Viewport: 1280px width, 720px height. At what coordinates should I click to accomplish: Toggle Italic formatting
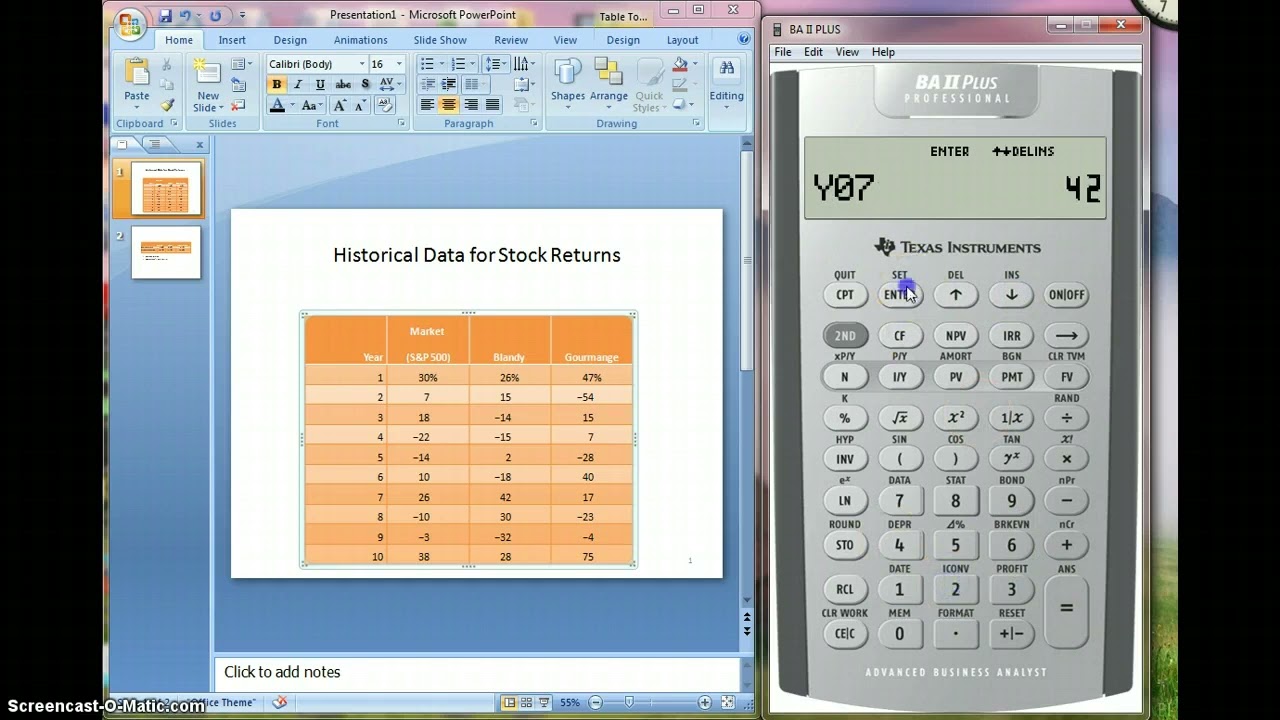298,85
